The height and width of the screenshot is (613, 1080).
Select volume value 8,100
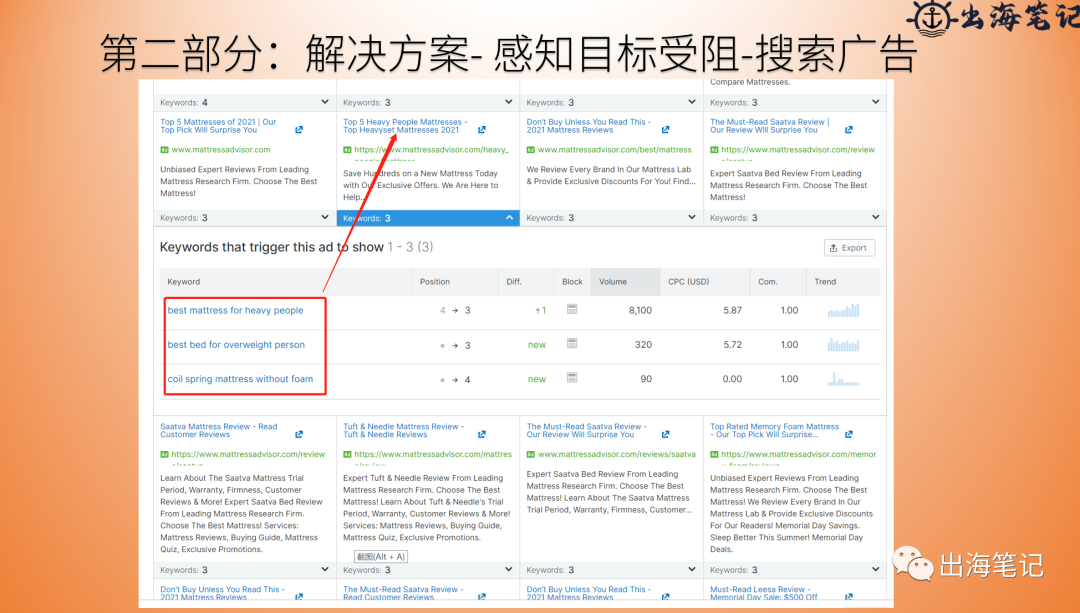tap(640, 310)
